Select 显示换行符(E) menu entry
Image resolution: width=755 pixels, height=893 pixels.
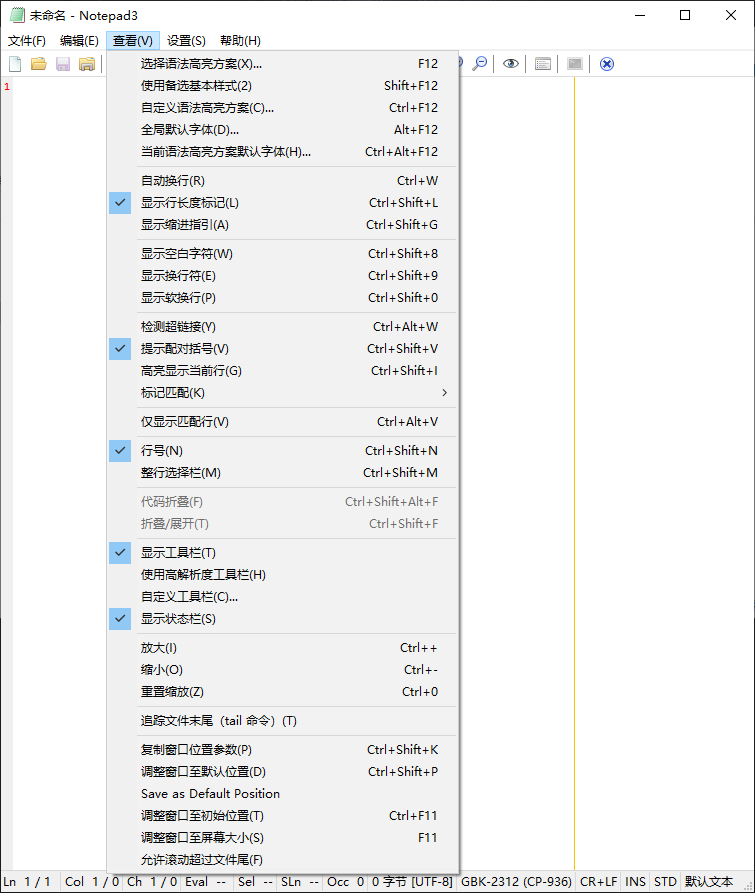point(282,276)
